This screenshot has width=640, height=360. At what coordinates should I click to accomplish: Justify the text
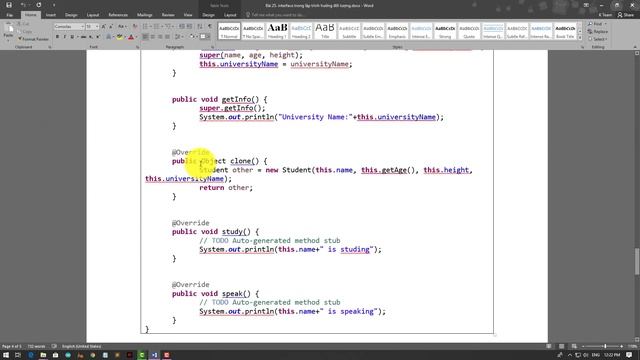[167, 37]
